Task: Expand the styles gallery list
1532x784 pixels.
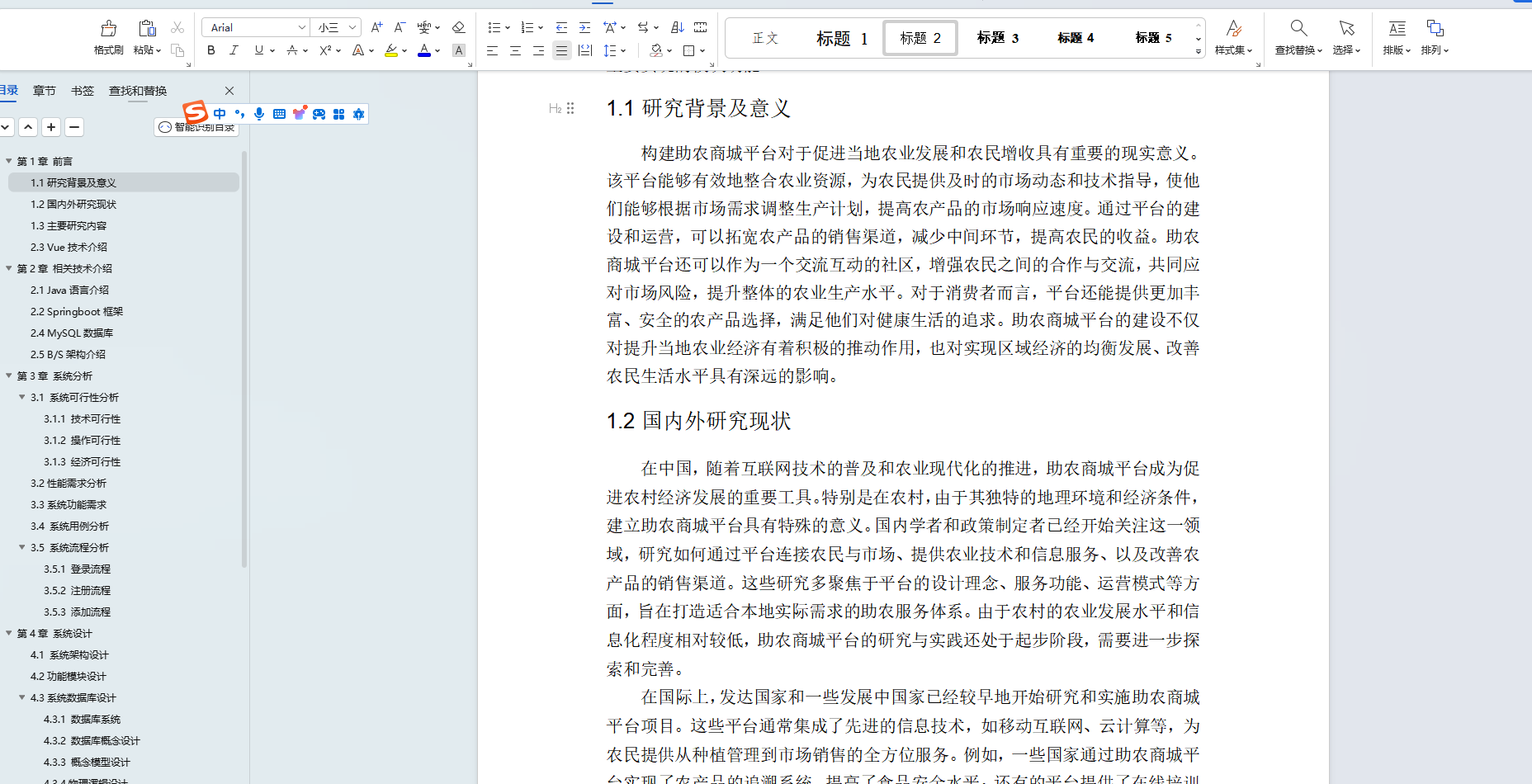Action: (1199, 51)
